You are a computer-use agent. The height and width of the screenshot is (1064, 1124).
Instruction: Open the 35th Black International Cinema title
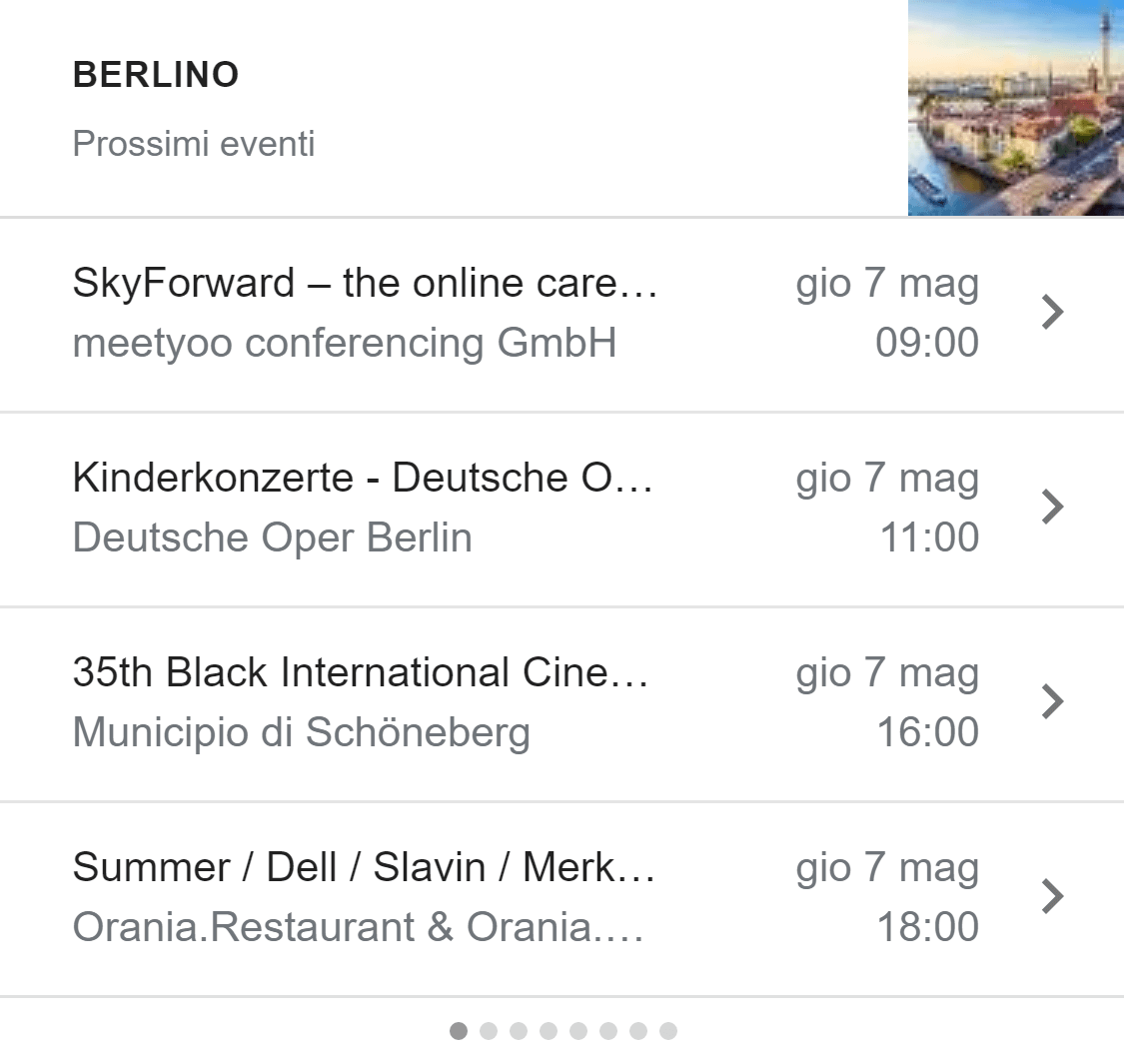coord(361,672)
